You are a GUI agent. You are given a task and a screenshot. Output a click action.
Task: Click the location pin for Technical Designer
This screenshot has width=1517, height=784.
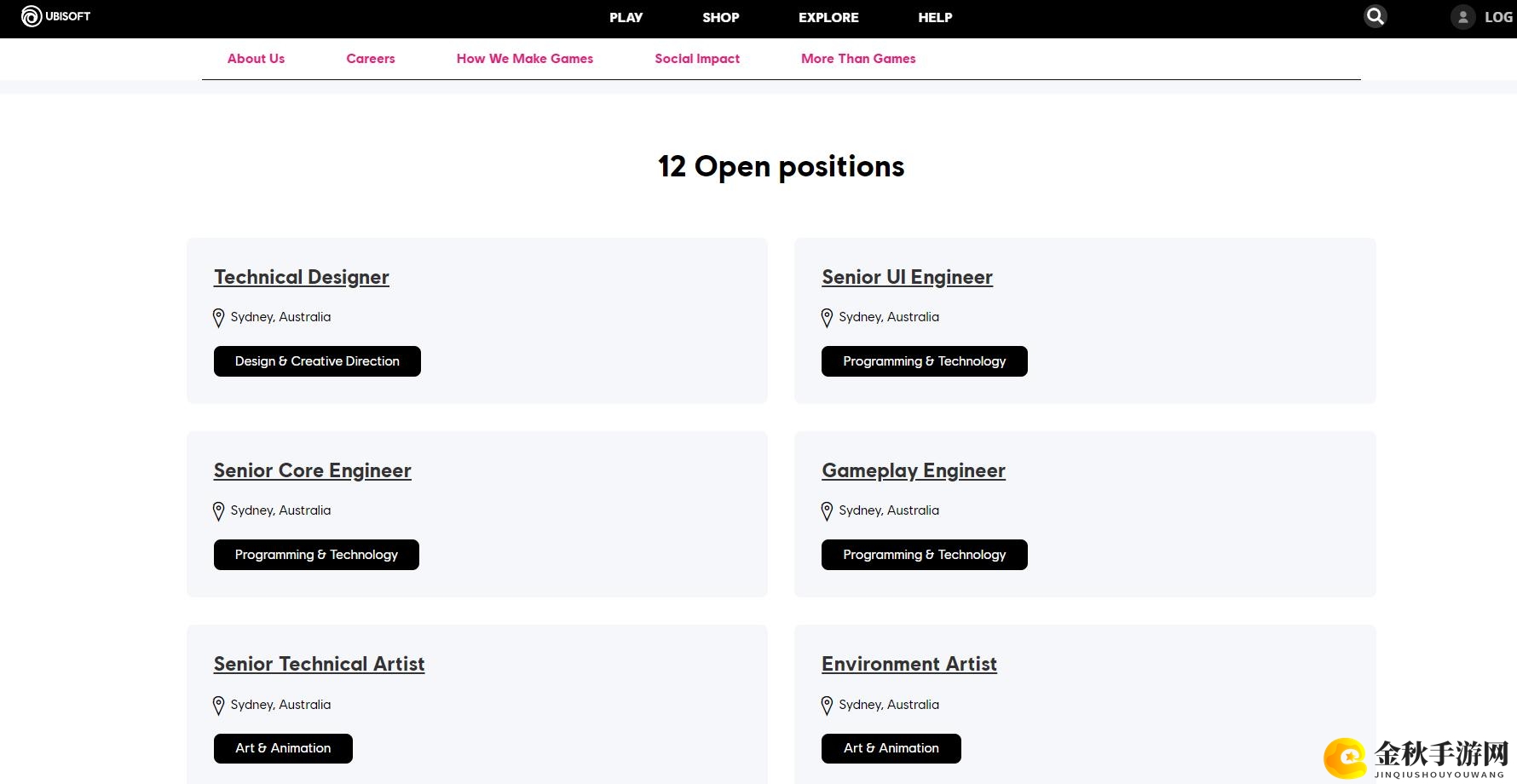[218, 318]
